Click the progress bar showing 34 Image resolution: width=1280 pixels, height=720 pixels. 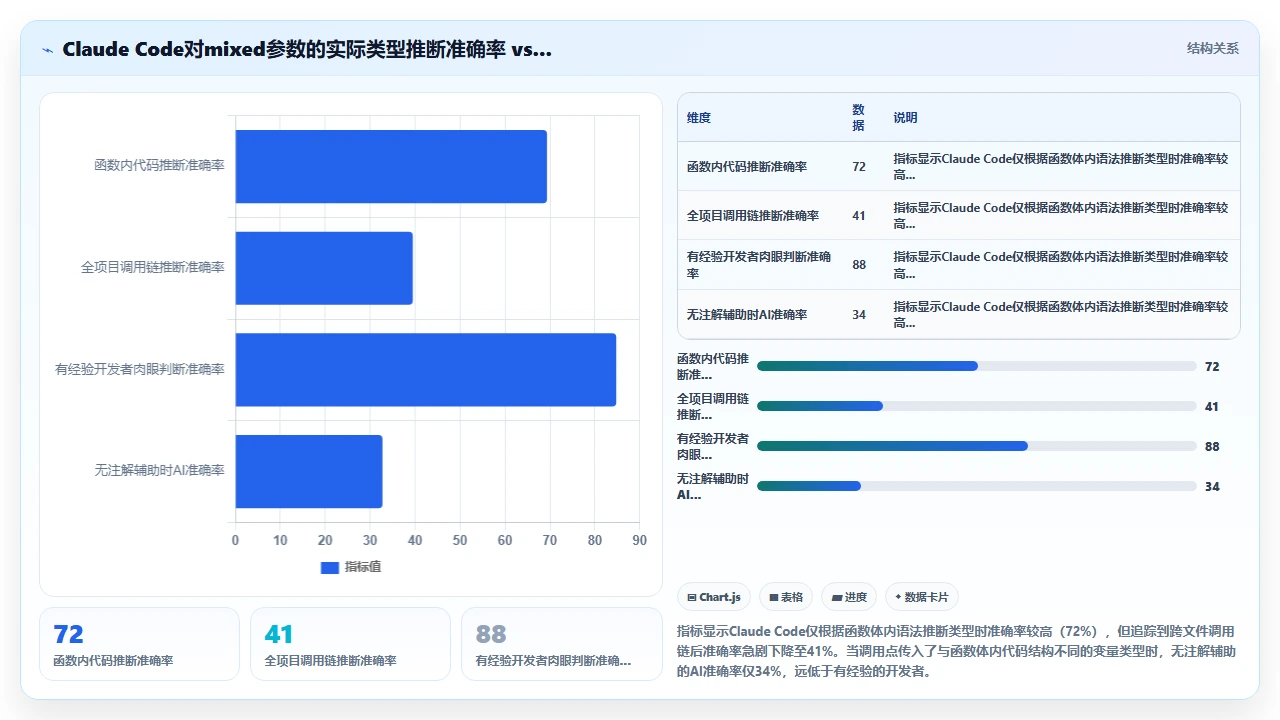pos(976,486)
